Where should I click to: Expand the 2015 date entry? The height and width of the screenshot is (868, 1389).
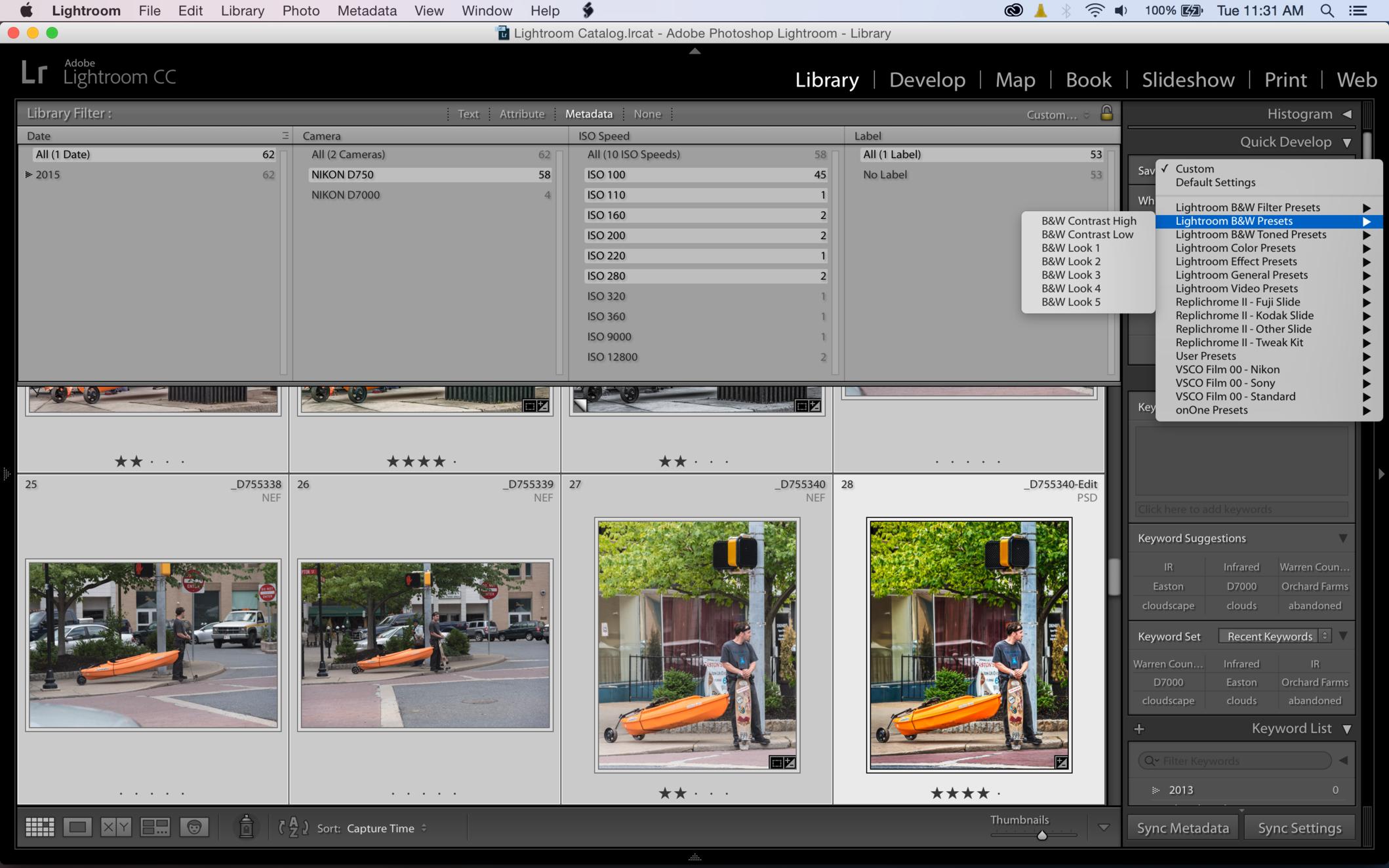tap(28, 174)
